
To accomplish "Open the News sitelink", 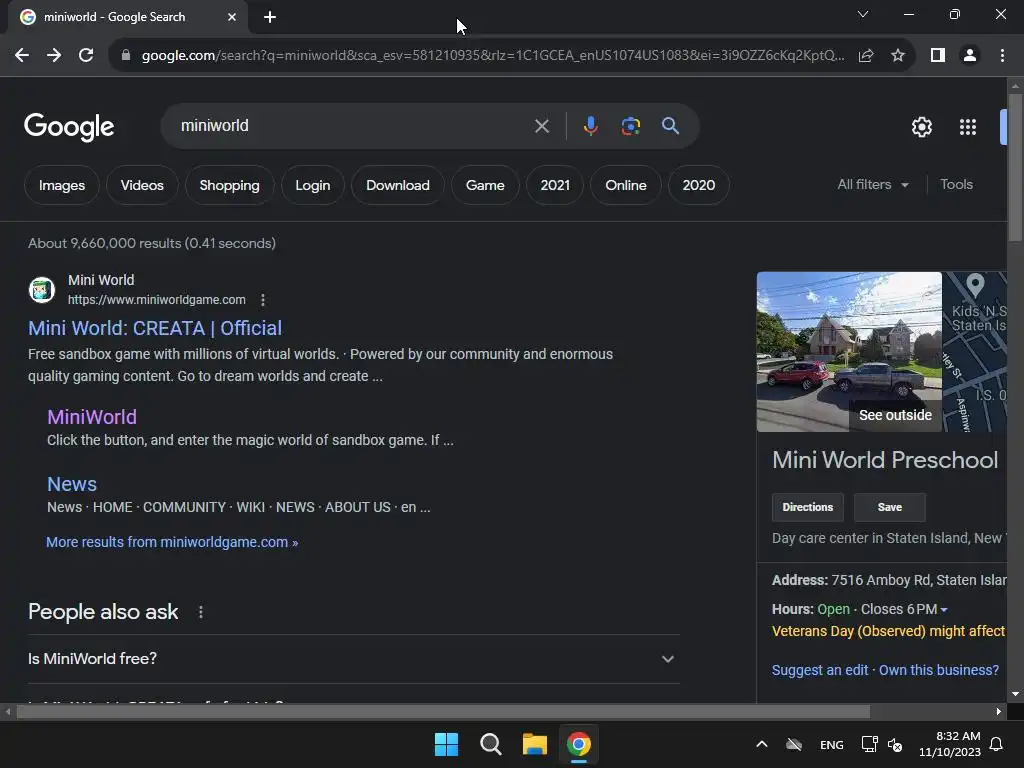I will point(72,484).
